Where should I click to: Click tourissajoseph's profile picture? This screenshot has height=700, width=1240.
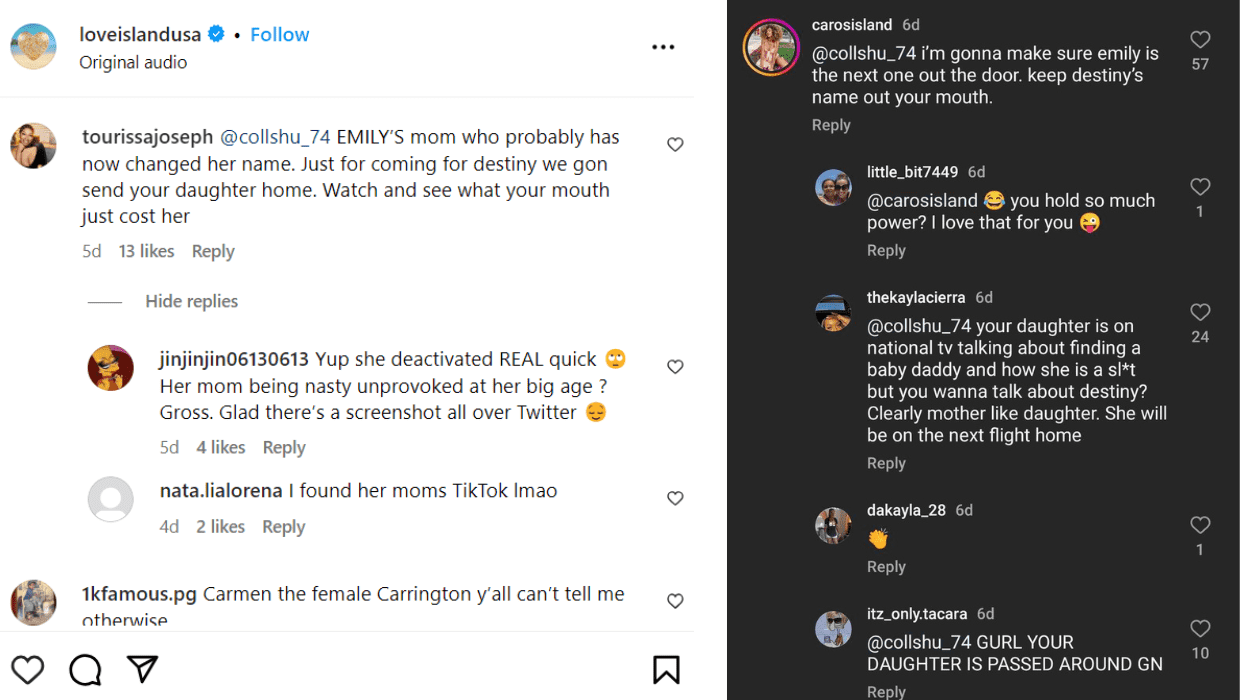[x=33, y=146]
